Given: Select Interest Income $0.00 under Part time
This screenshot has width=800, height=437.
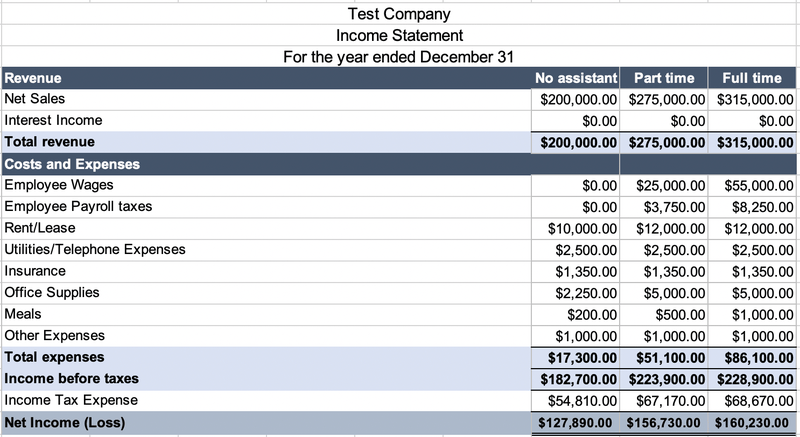Looking at the screenshot, I should [x=664, y=121].
